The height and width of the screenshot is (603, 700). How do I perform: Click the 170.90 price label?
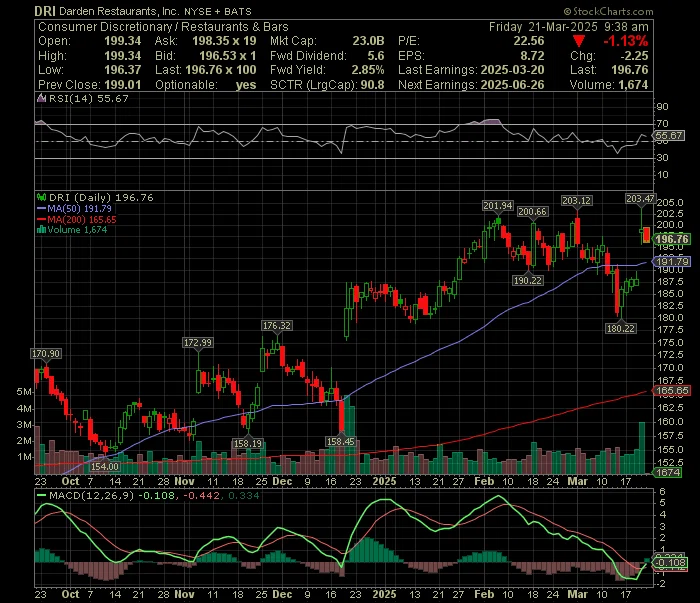pos(46,354)
